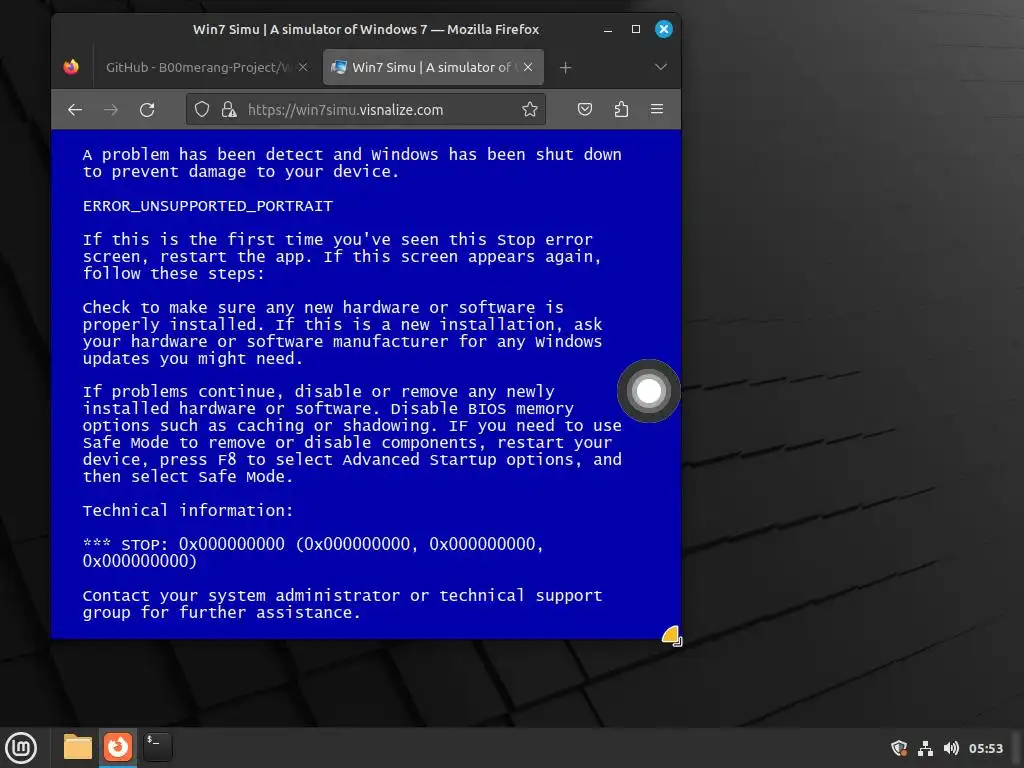Screen dimensions: 1024x768
Task: Show site info via the padlock icon
Action: pyautogui.click(x=229, y=110)
